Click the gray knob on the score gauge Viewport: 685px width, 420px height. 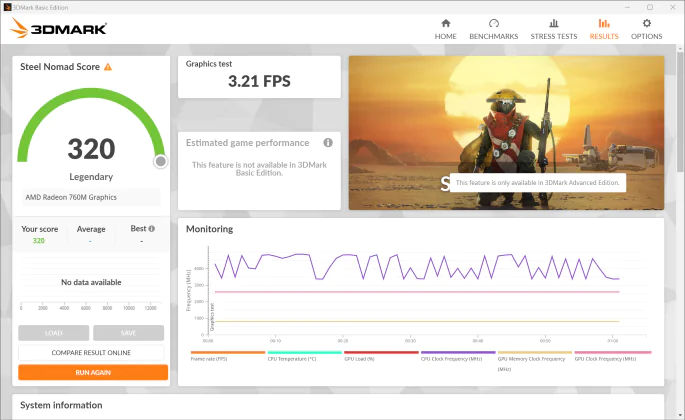coord(160,162)
